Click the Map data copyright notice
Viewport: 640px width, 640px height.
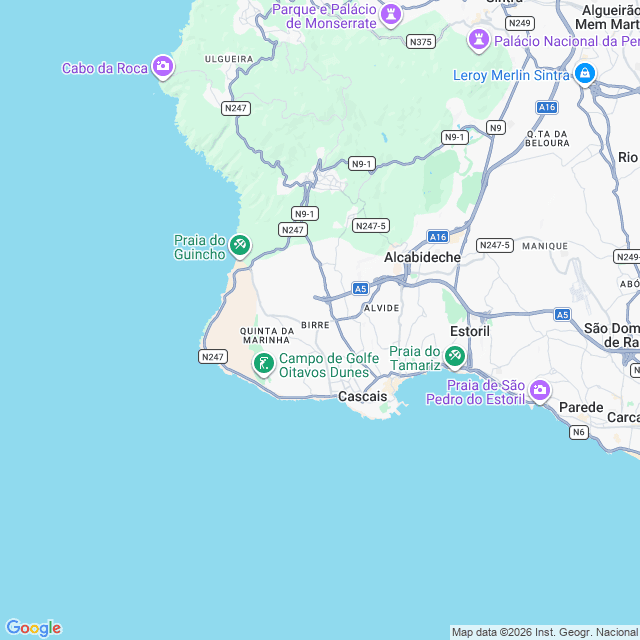click(545, 633)
